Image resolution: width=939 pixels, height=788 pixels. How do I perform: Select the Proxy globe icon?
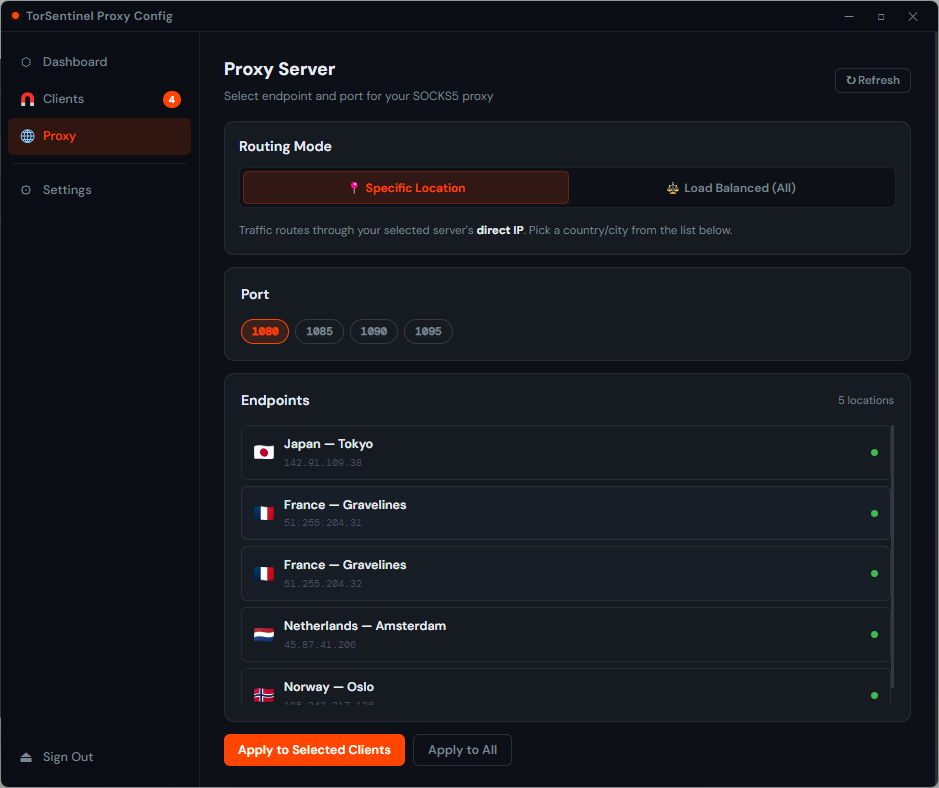point(28,136)
